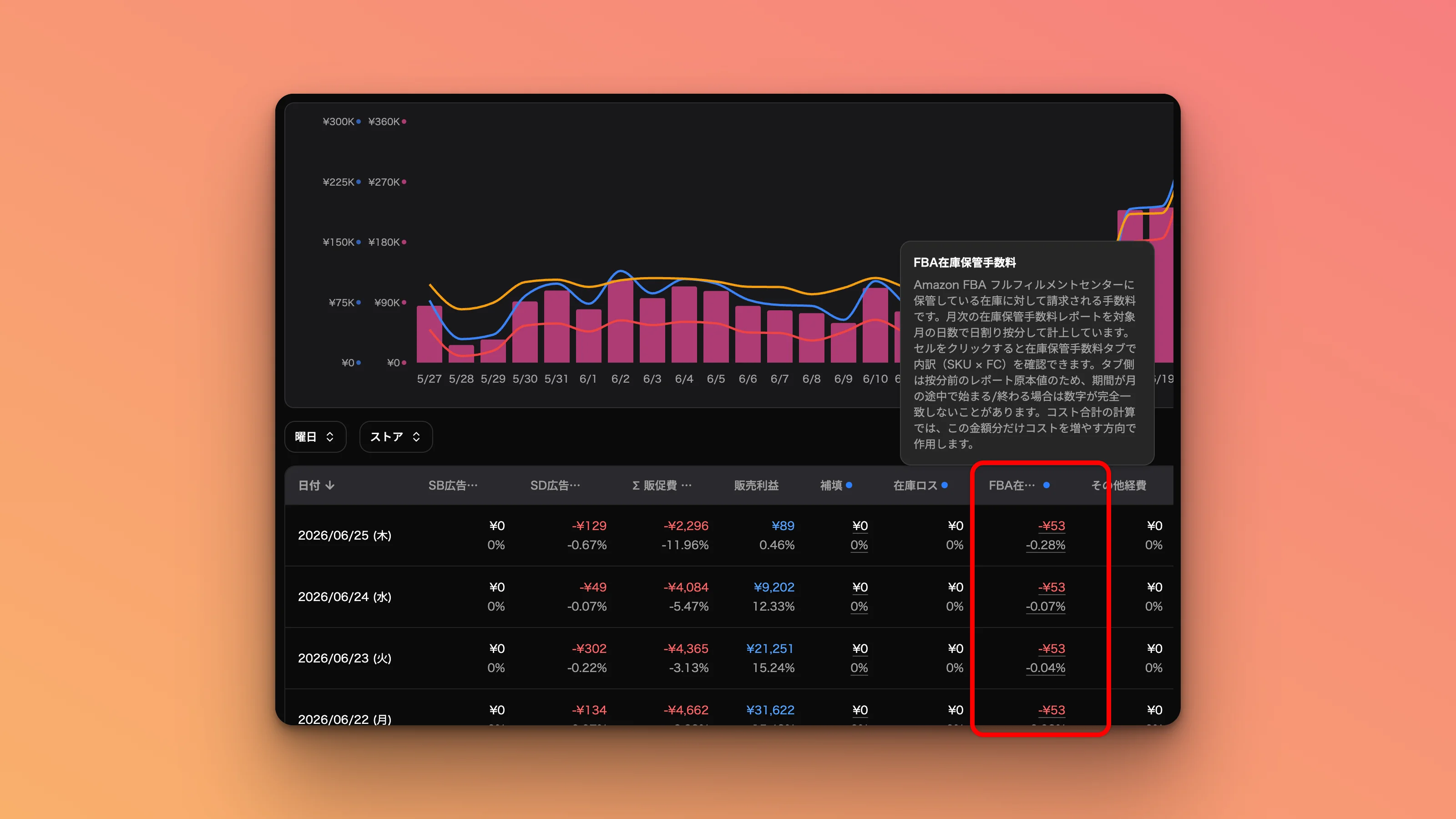Click the 6/2 chart bar

point(620,322)
